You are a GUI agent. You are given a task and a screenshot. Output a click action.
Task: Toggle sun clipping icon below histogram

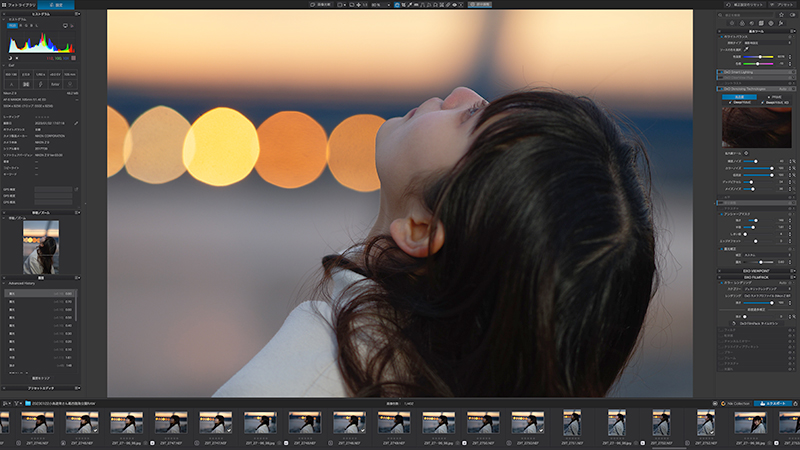point(17,58)
